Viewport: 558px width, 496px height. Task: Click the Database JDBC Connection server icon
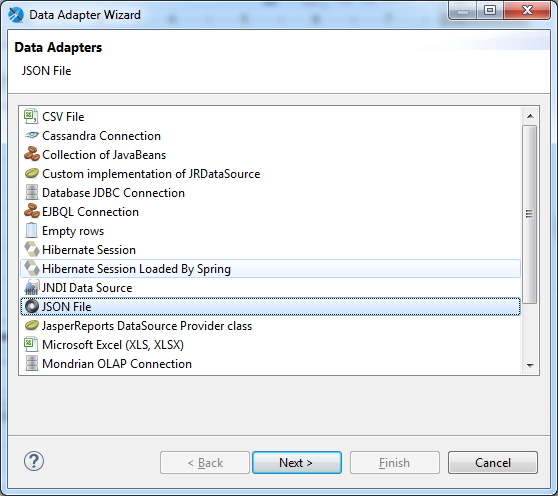(x=32, y=192)
